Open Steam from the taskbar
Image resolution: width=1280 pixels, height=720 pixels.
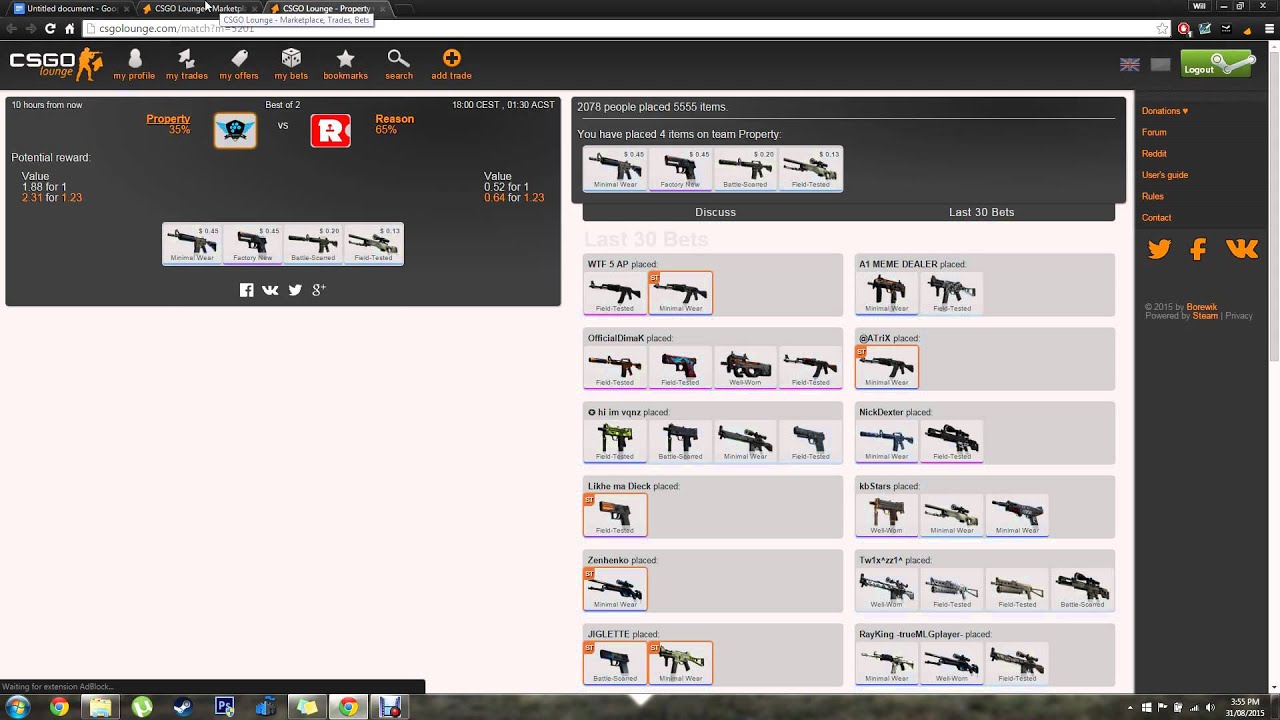coord(183,707)
